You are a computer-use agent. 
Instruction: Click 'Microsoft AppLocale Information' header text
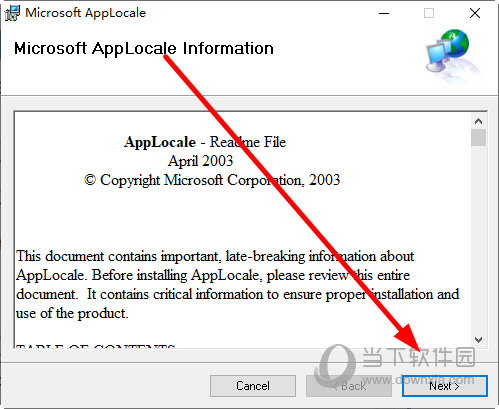click(144, 49)
